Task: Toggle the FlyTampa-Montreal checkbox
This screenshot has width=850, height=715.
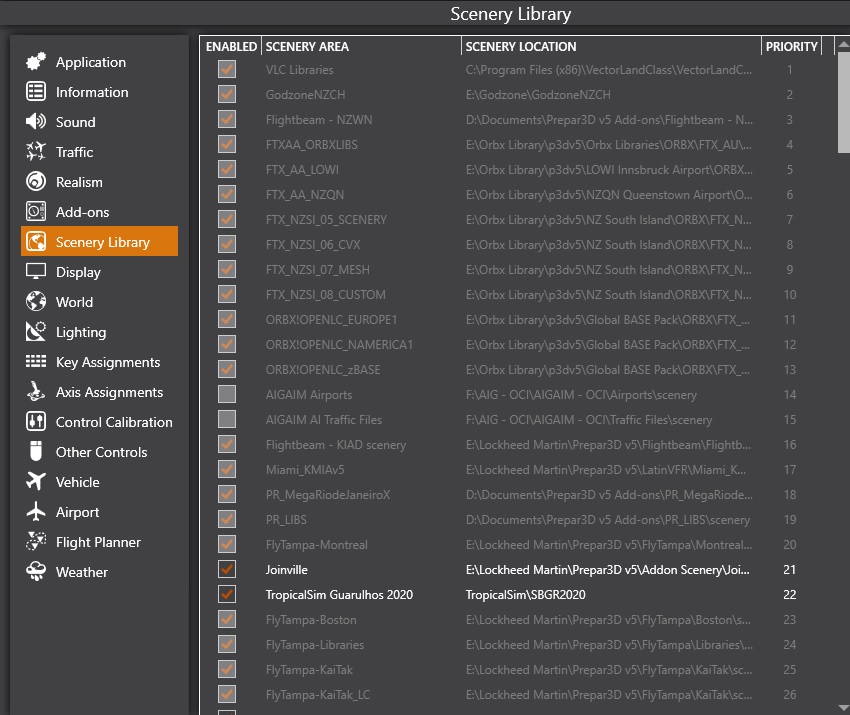Action: (227, 544)
